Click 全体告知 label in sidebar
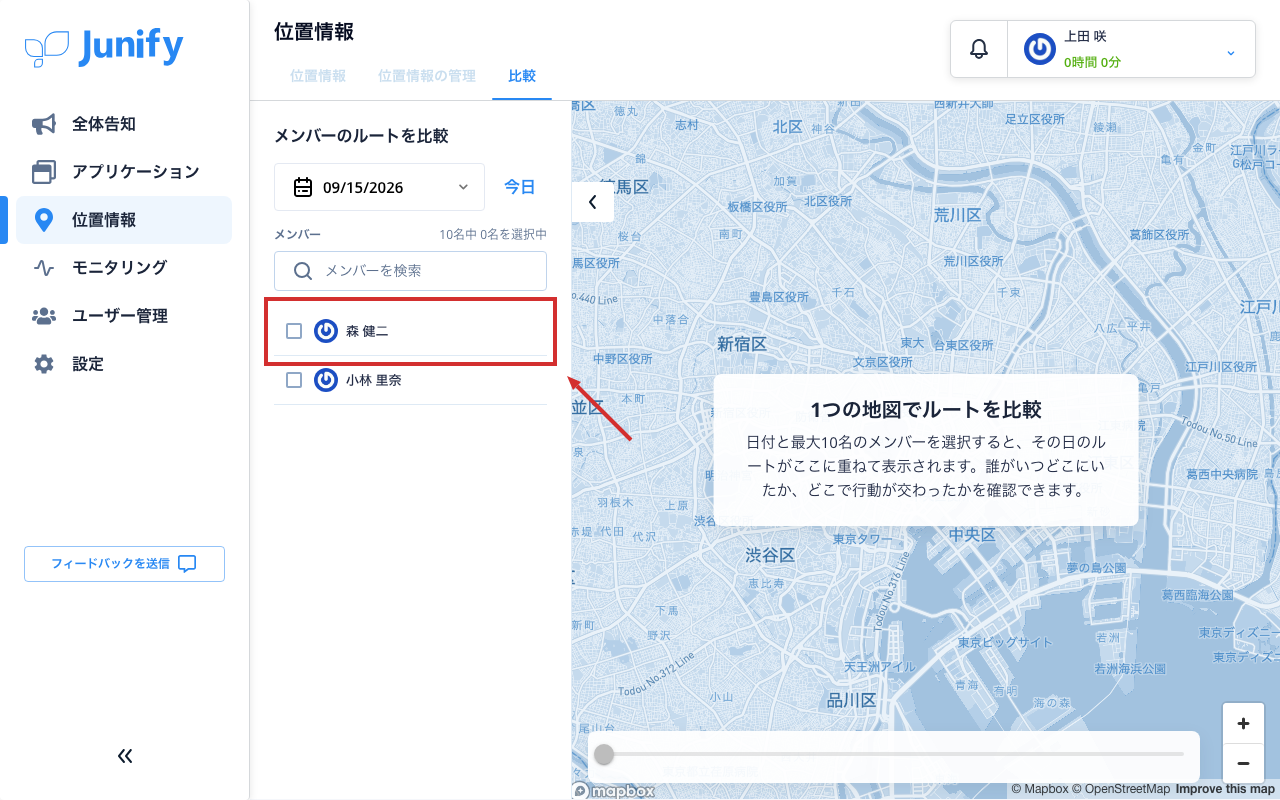This screenshot has height=800, width=1280. click(x=104, y=124)
